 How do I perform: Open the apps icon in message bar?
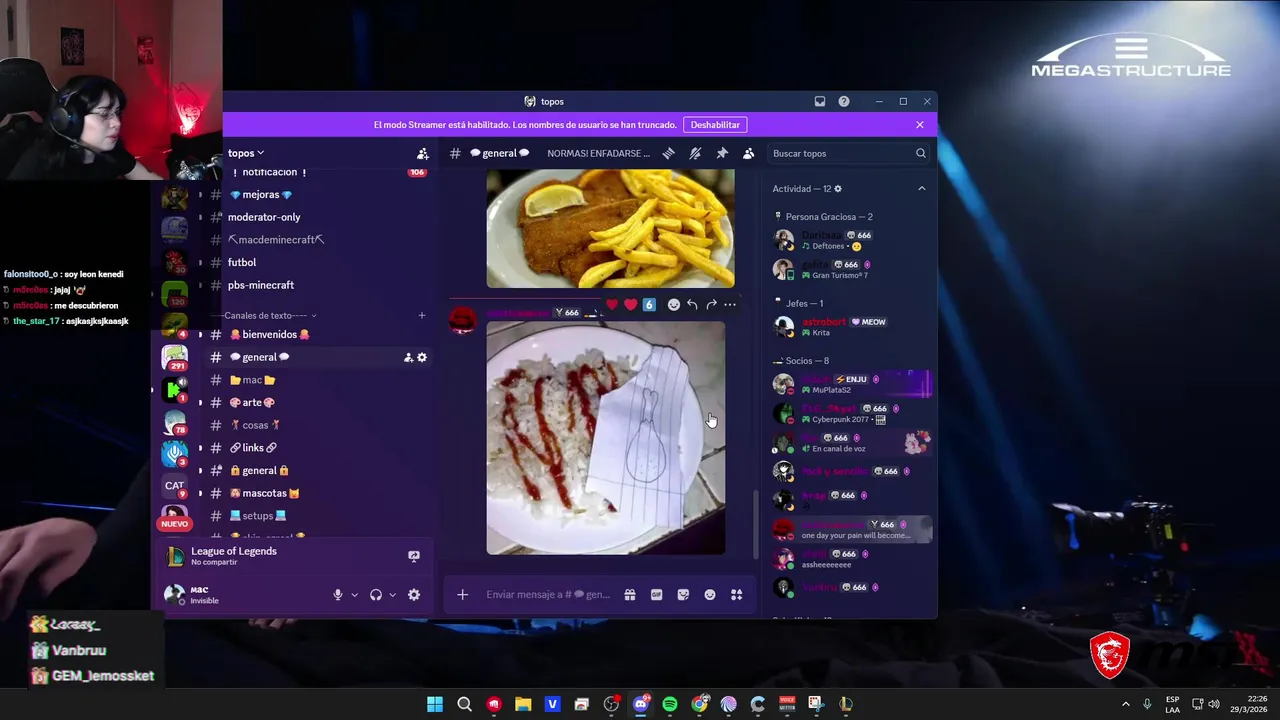(x=737, y=595)
